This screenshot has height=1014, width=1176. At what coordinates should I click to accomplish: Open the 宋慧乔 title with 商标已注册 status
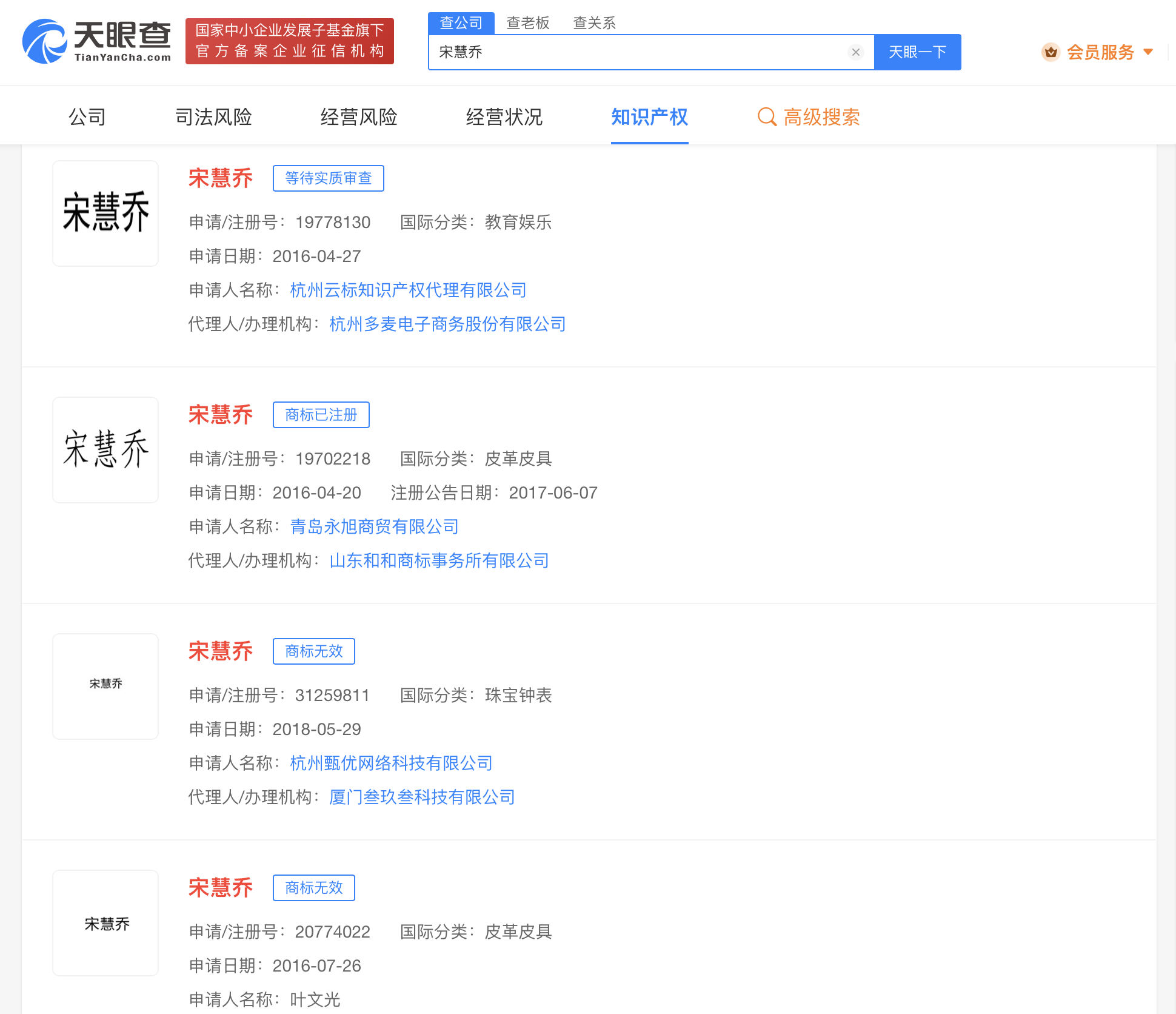click(x=221, y=415)
